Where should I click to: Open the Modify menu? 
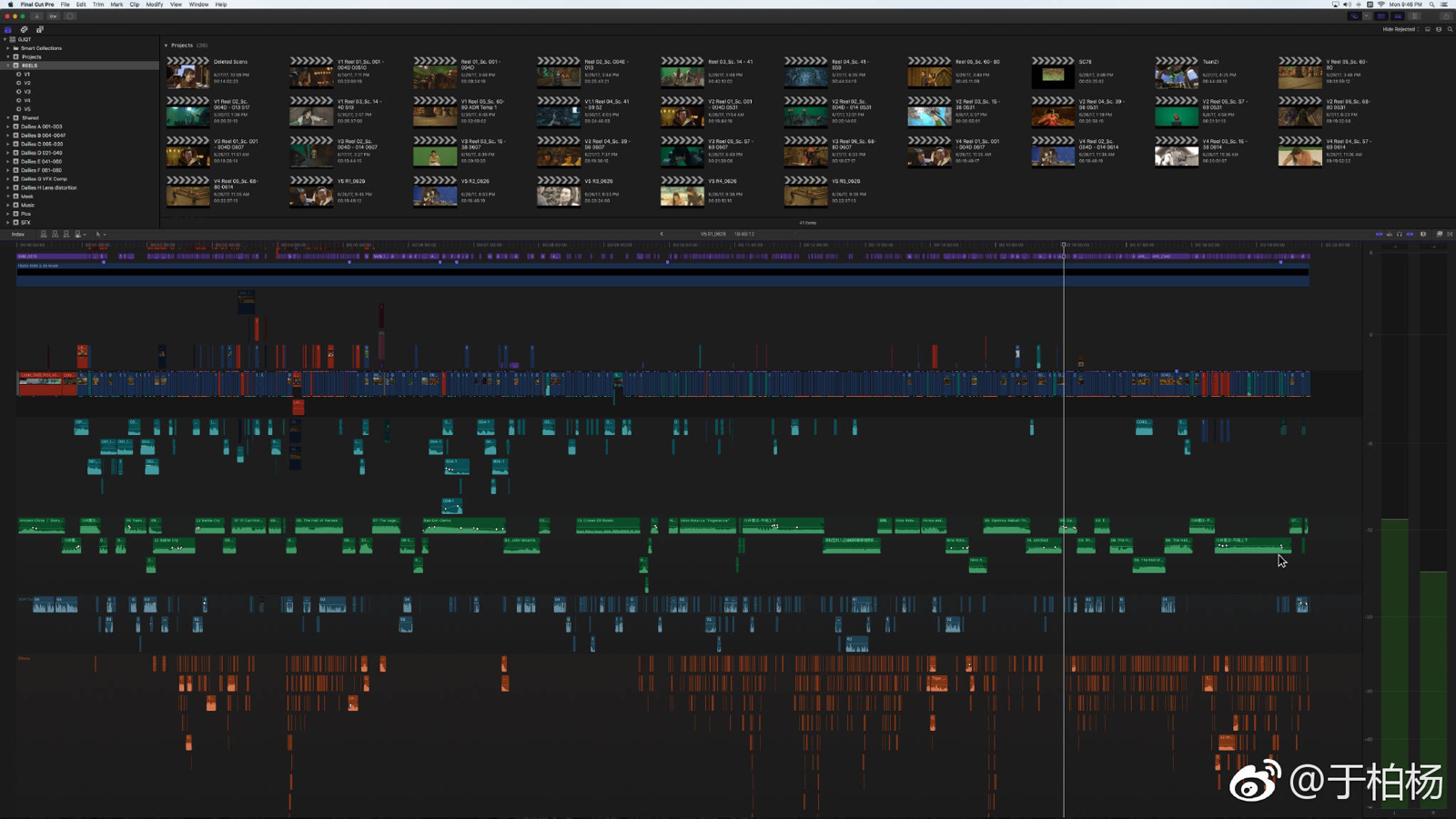pos(154,5)
